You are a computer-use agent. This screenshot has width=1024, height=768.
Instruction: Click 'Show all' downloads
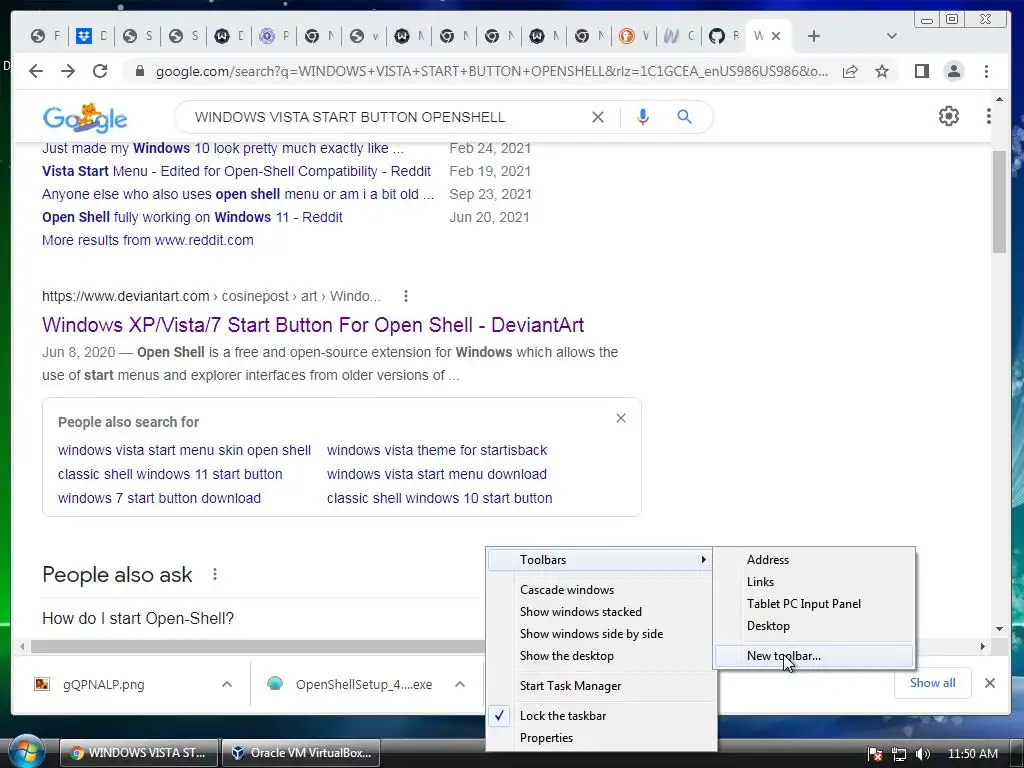(932, 683)
